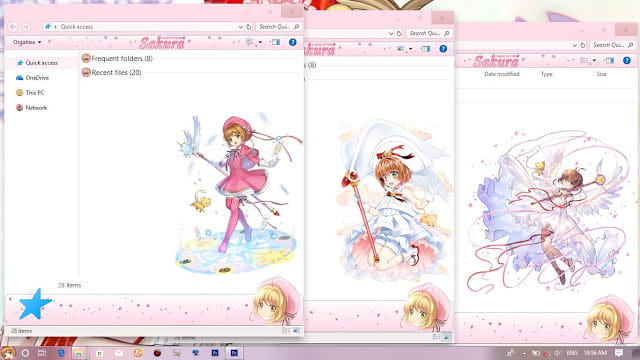Image resolution: width=640 pixels, height=360 pixels.
Task: Open Microsoft Store from the taskbar
Action: click(99, 353)
